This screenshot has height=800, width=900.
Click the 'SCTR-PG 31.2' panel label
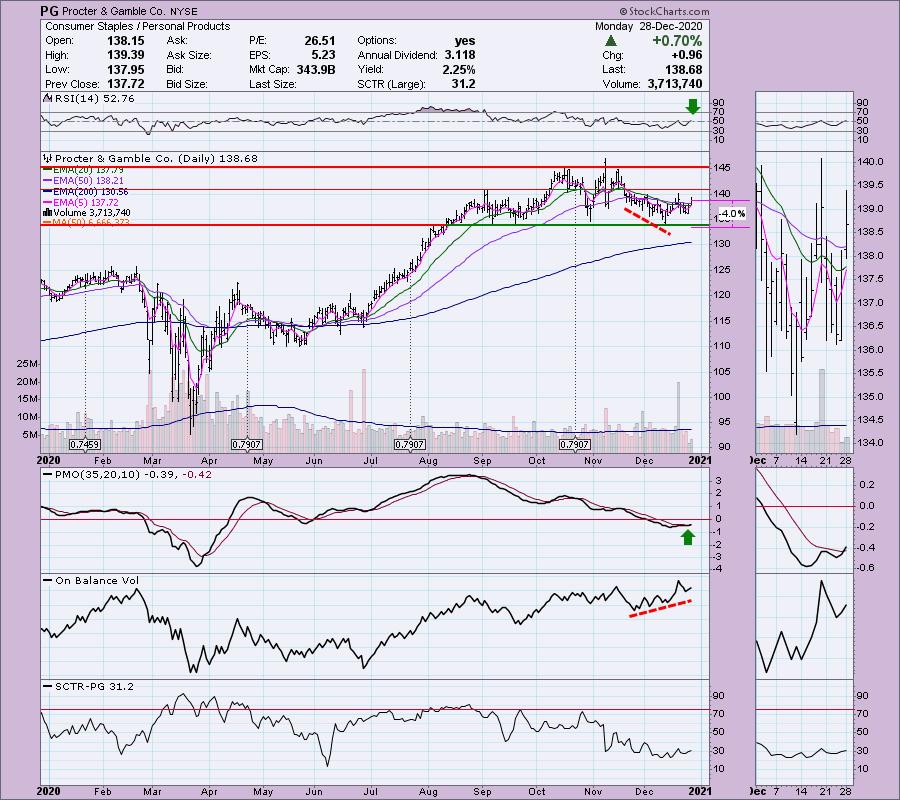(x=94, y=686)
